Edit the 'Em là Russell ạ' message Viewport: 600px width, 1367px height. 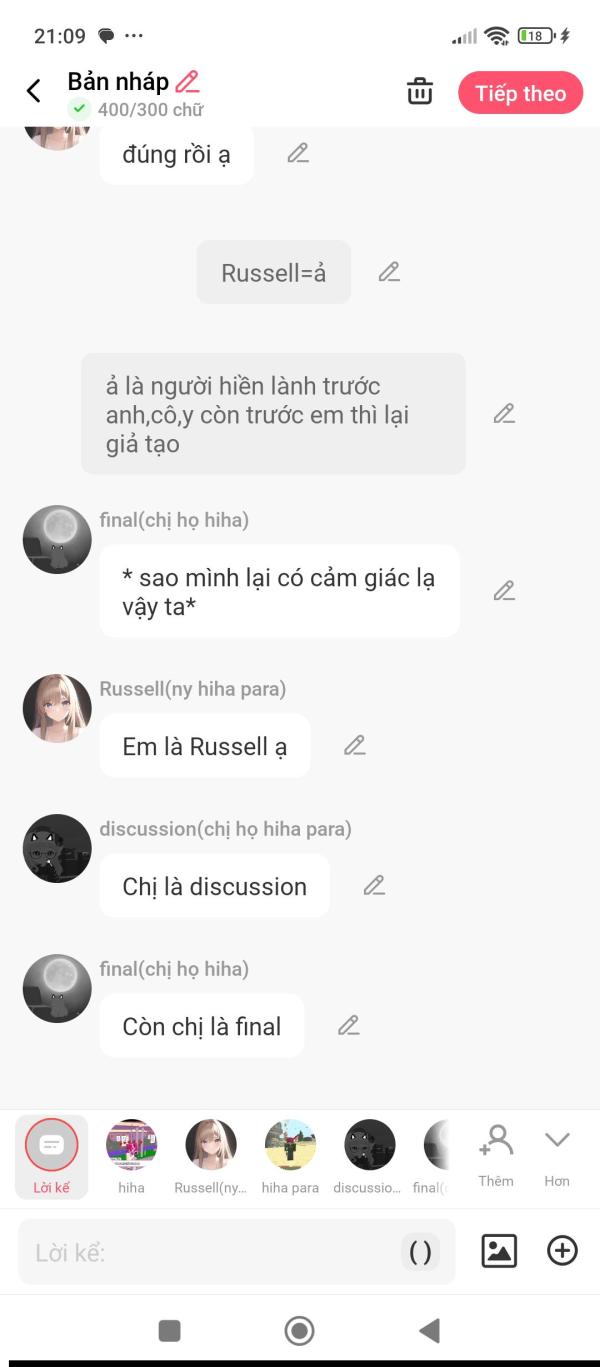point(355,745)
